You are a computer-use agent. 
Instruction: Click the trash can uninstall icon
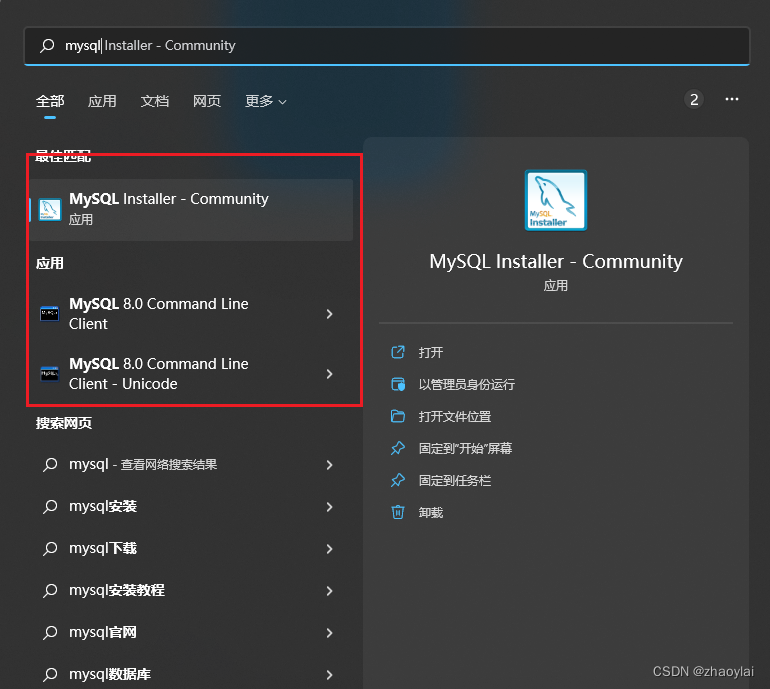(x=398, y=512)
